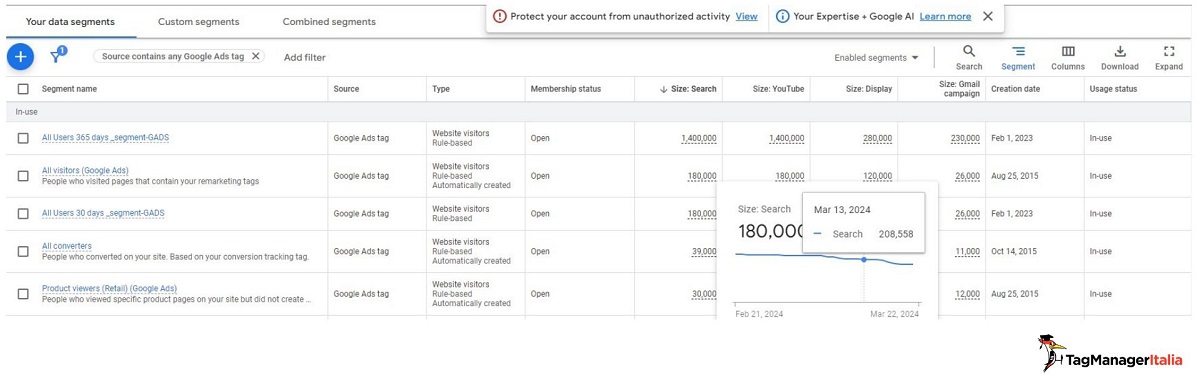Open the Columns editor icon
Image resolution: width=1200 pixels, height=388 pixels.
tap(1068, 57)
